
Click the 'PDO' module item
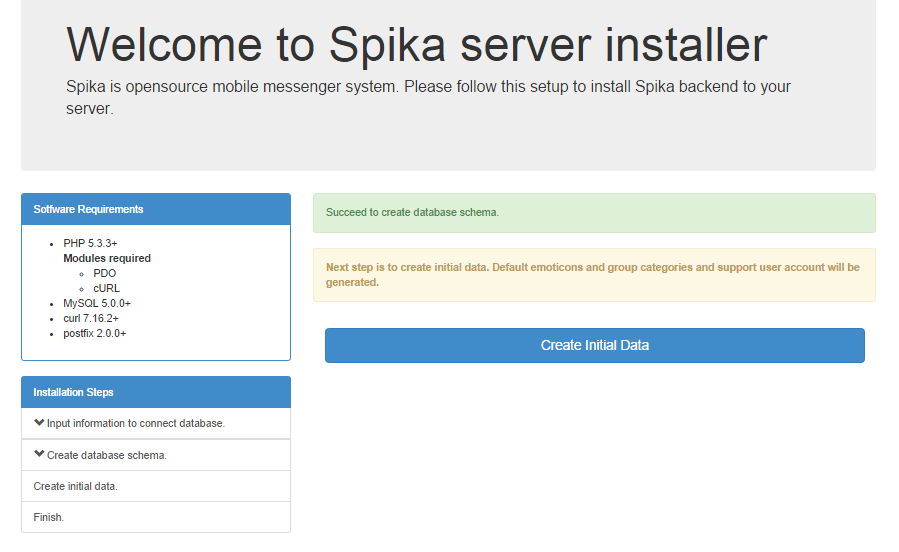coord(104,273)
